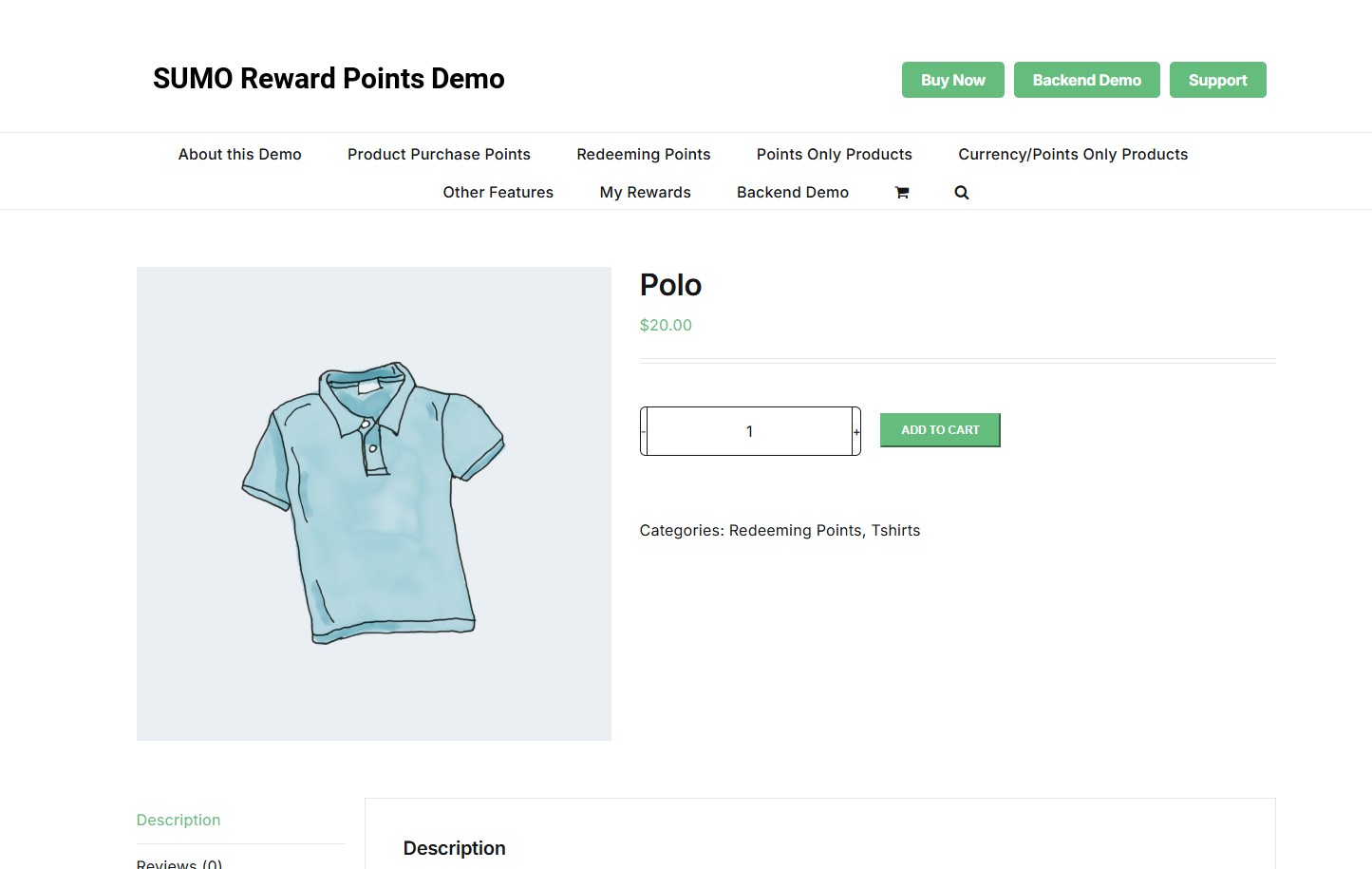1372x869 pixels.
Task: Open the Points Only Products menu
Action: tap(834, 154)
